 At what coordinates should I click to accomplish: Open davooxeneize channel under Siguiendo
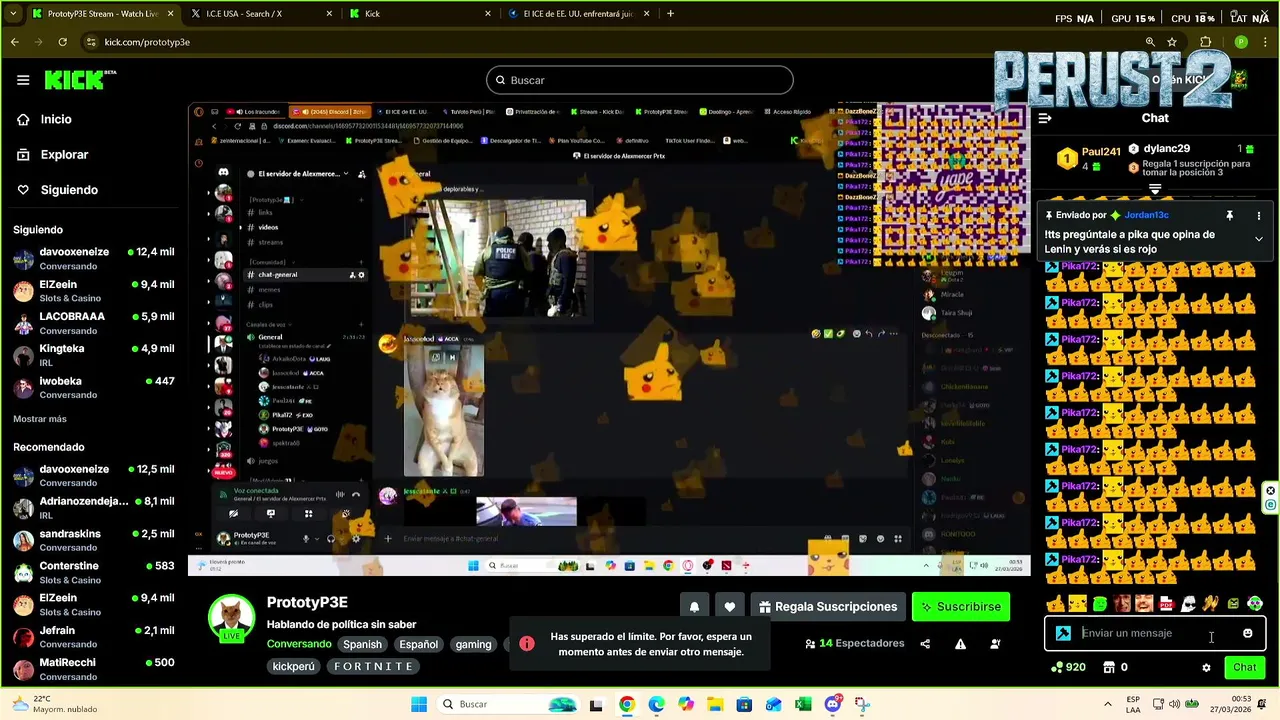94,259
